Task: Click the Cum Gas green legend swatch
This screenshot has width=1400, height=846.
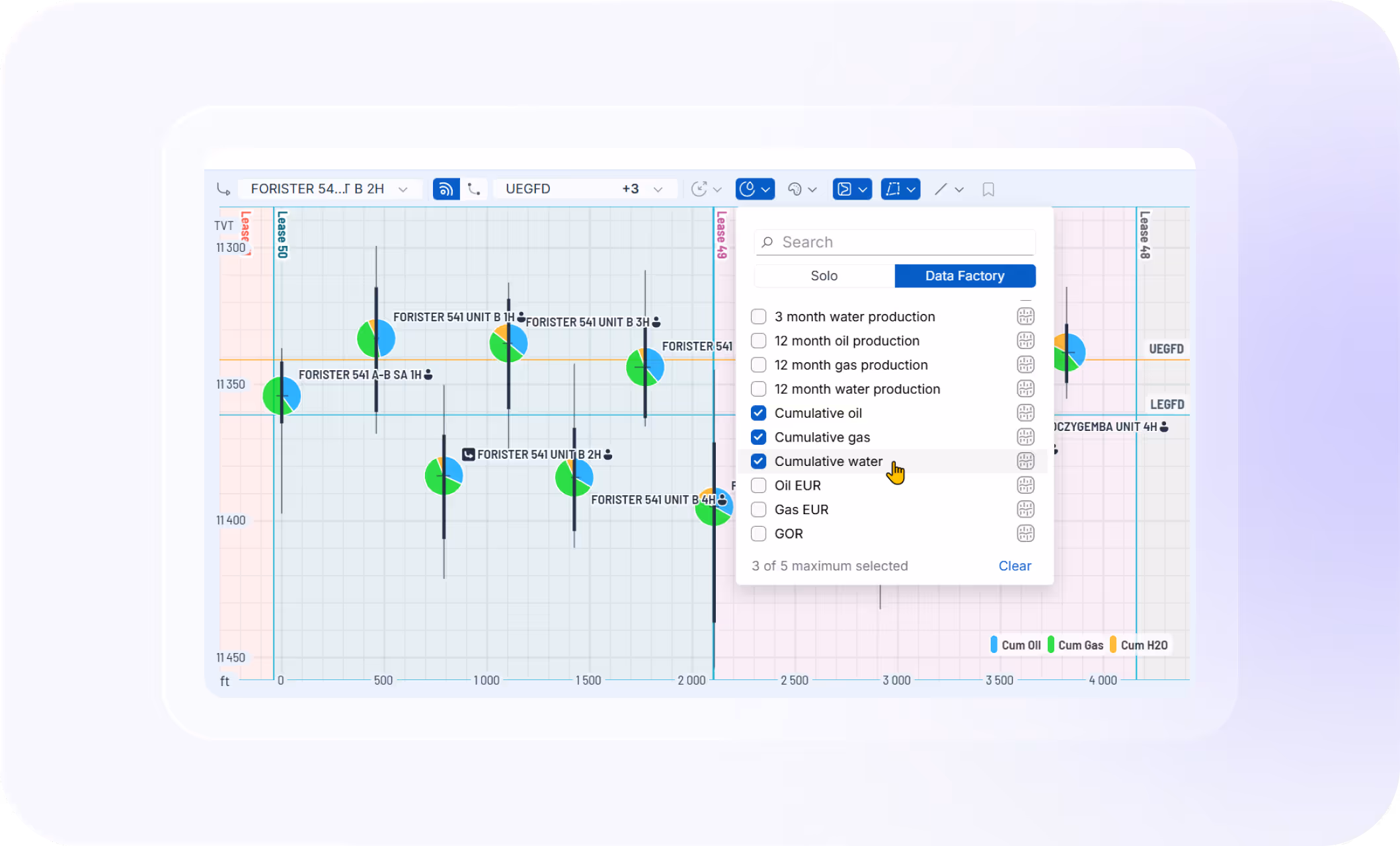Action: pyautogui.click(x=1051, y=645)
